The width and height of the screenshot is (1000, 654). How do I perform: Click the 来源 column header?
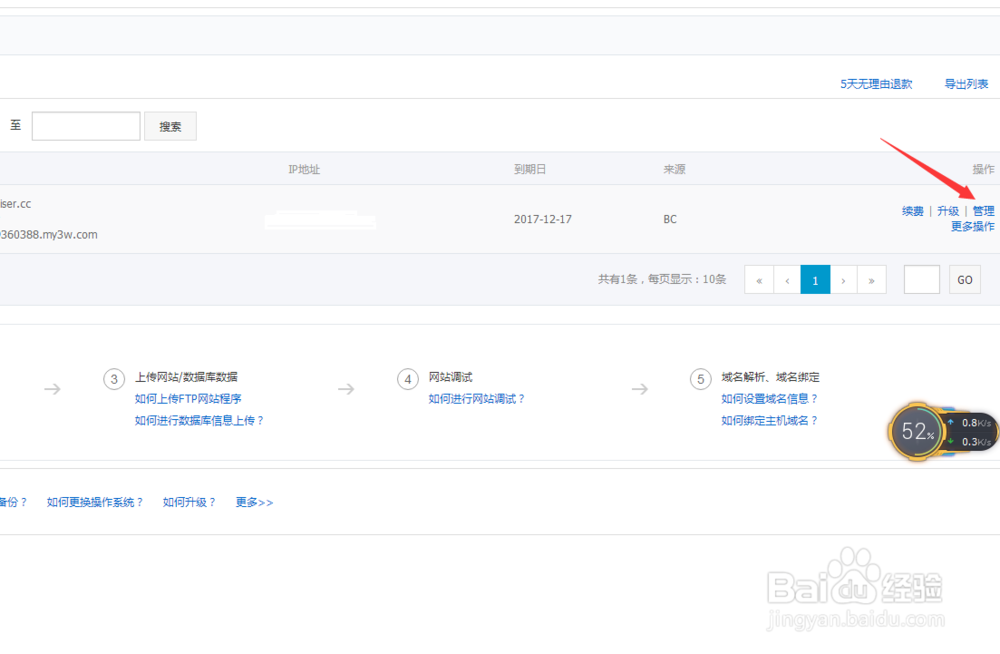click(x=674, y=169)
